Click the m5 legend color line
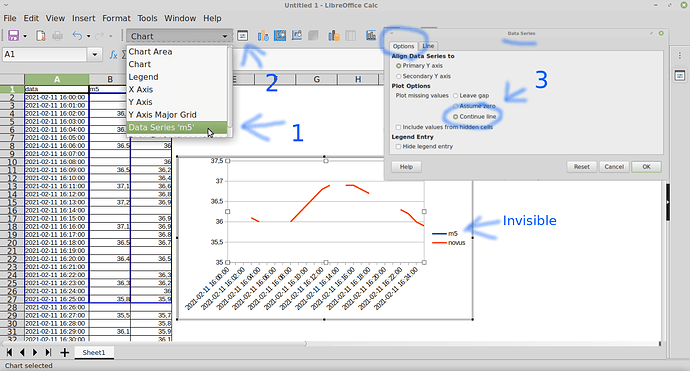The width and height of the screenshot is (690, 371). pos(439,234)
